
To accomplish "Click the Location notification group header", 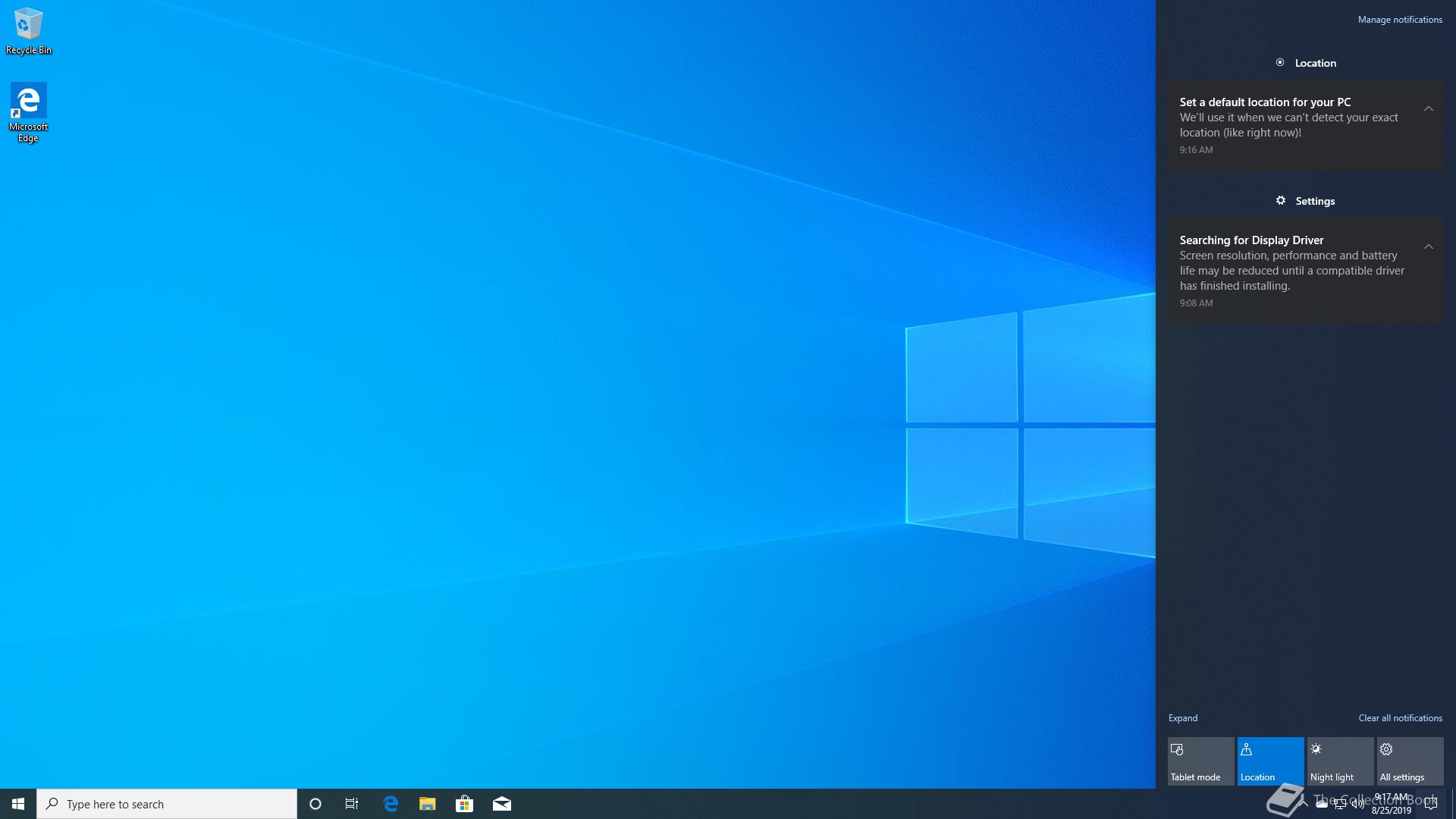I will pyautogui.click(x=1305, y=63).
